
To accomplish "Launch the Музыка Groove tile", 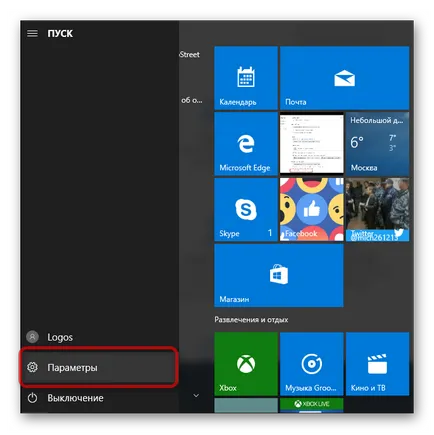I will tap(312, 364).
